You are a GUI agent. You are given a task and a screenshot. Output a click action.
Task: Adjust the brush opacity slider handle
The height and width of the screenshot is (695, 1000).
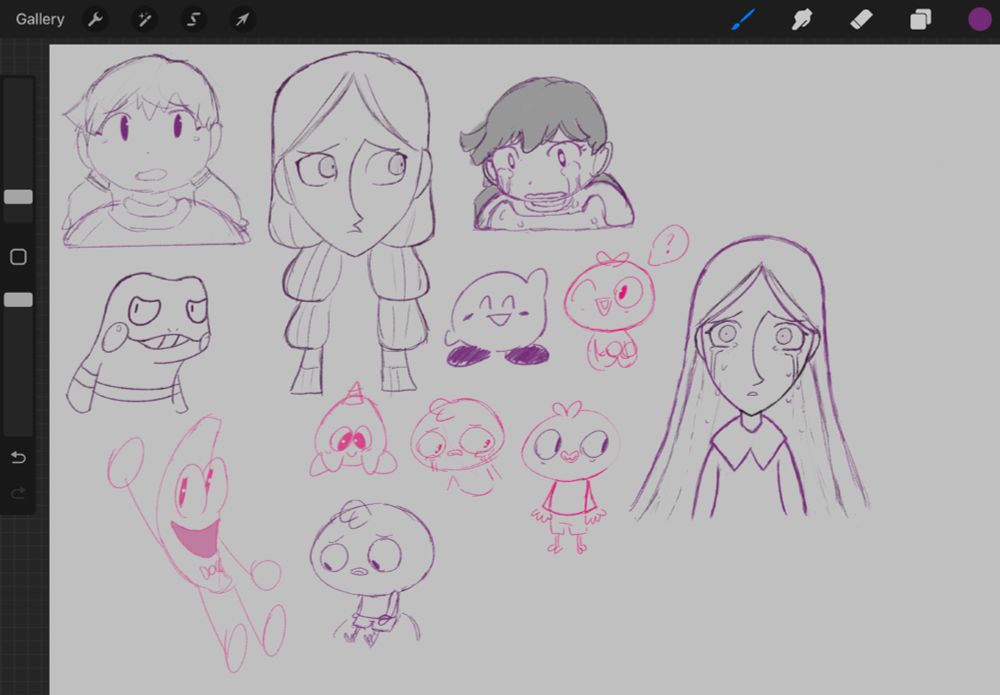[x=18, y=300]
